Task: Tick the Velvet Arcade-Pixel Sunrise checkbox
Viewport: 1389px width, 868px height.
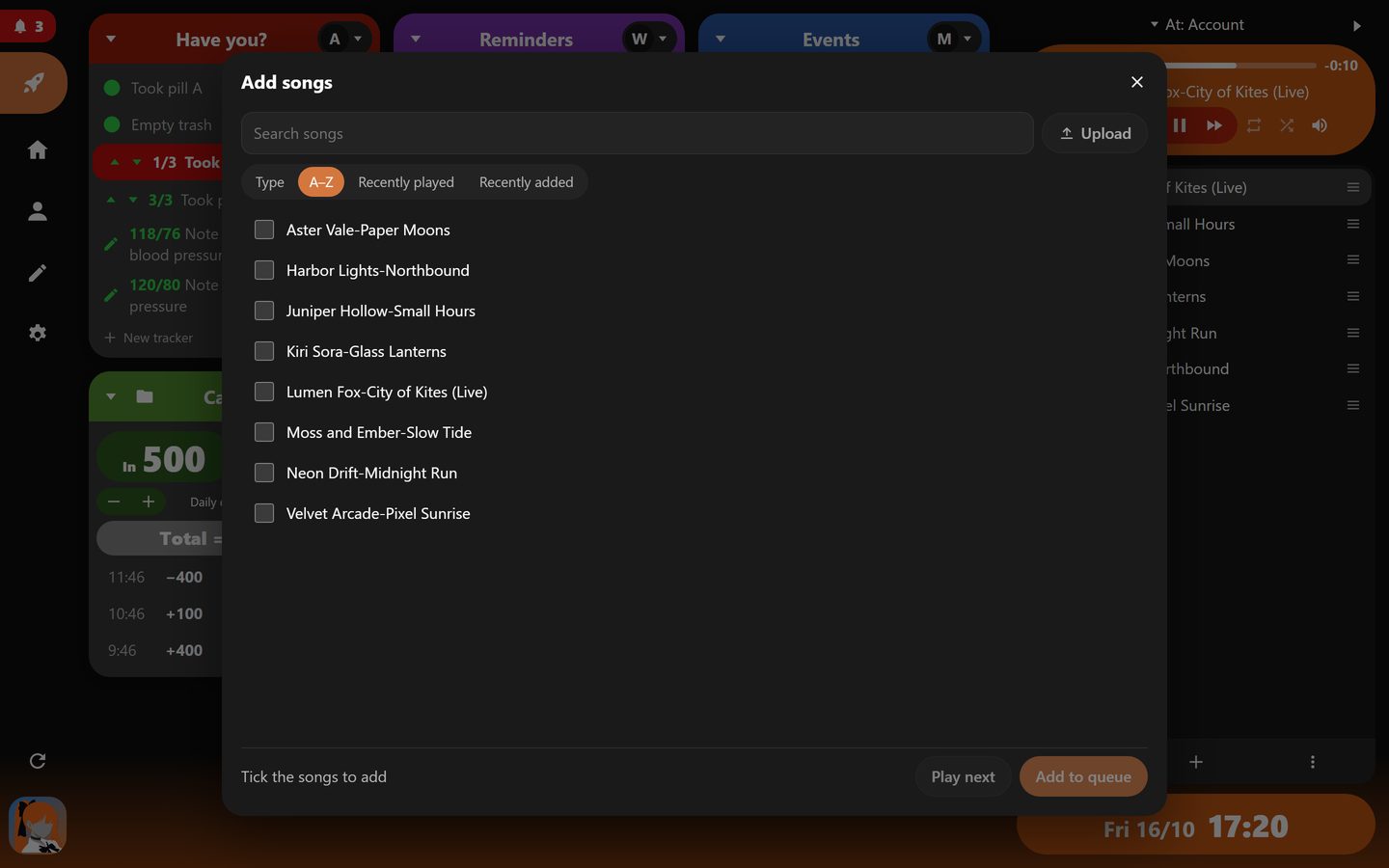Action: click(264, 513)
